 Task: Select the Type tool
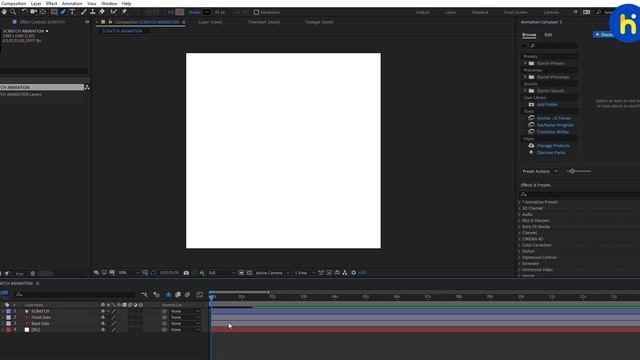pyautogui.click(x=72, y=12)
